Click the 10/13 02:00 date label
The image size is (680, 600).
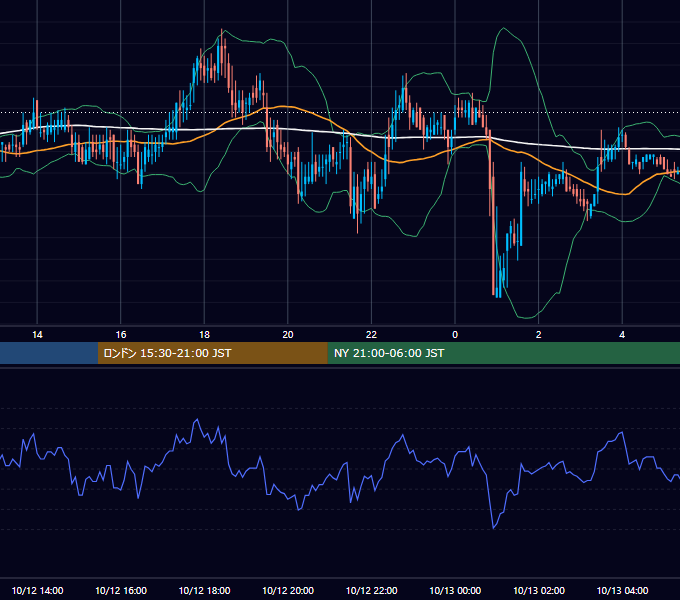tap(539, 590)
